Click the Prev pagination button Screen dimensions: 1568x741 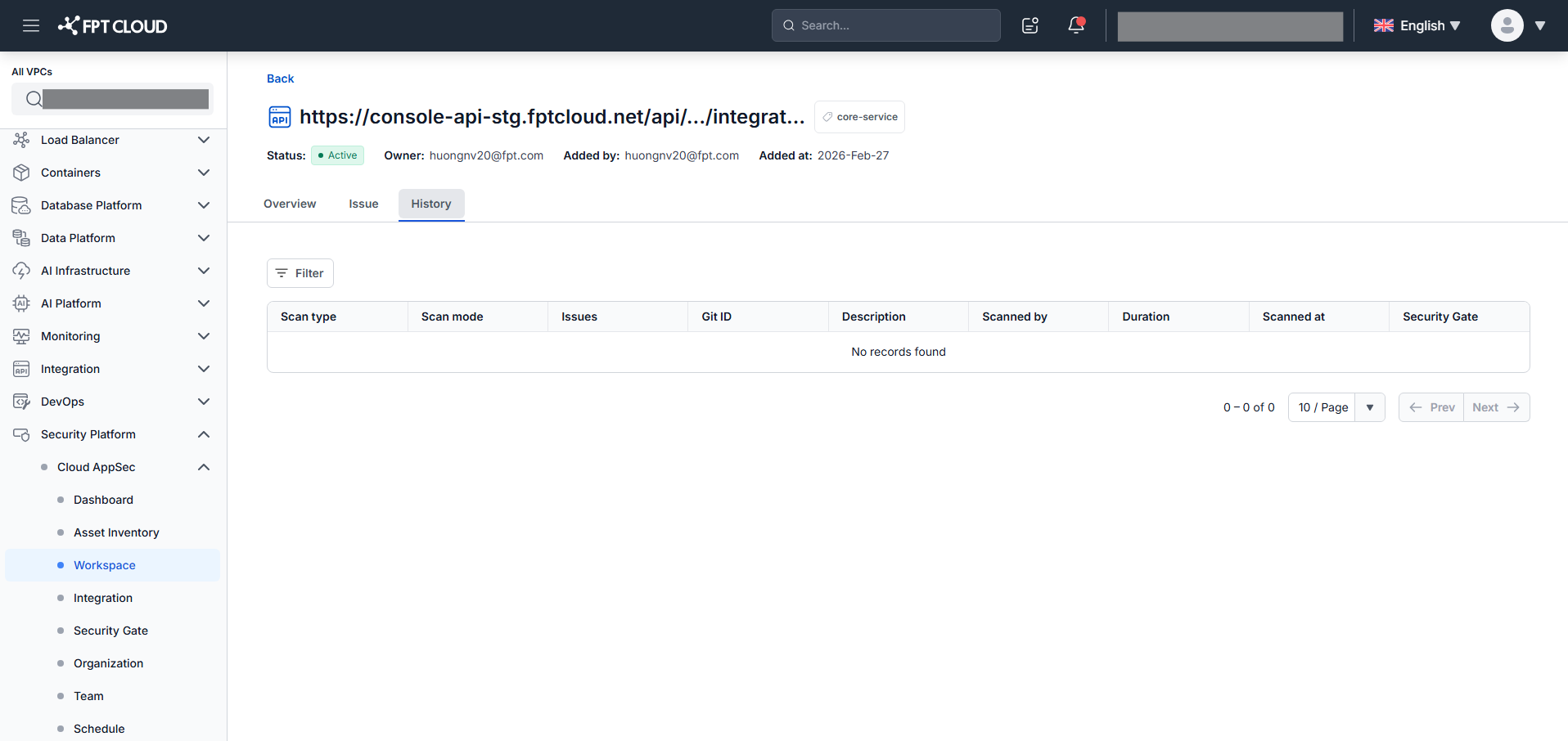point(1431,407)
